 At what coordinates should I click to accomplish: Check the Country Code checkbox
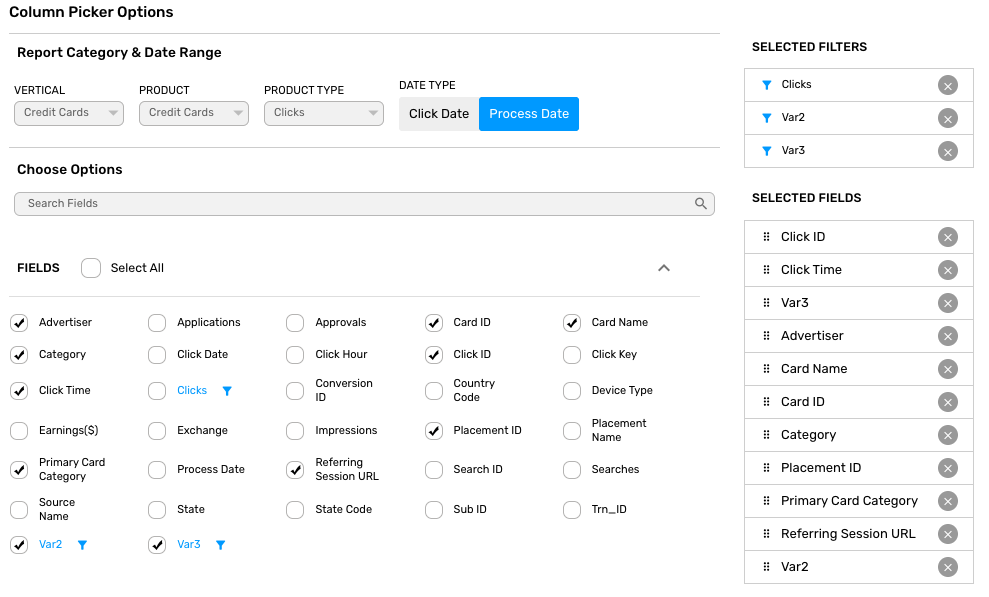pyautogui.click(x=433, y=391)
